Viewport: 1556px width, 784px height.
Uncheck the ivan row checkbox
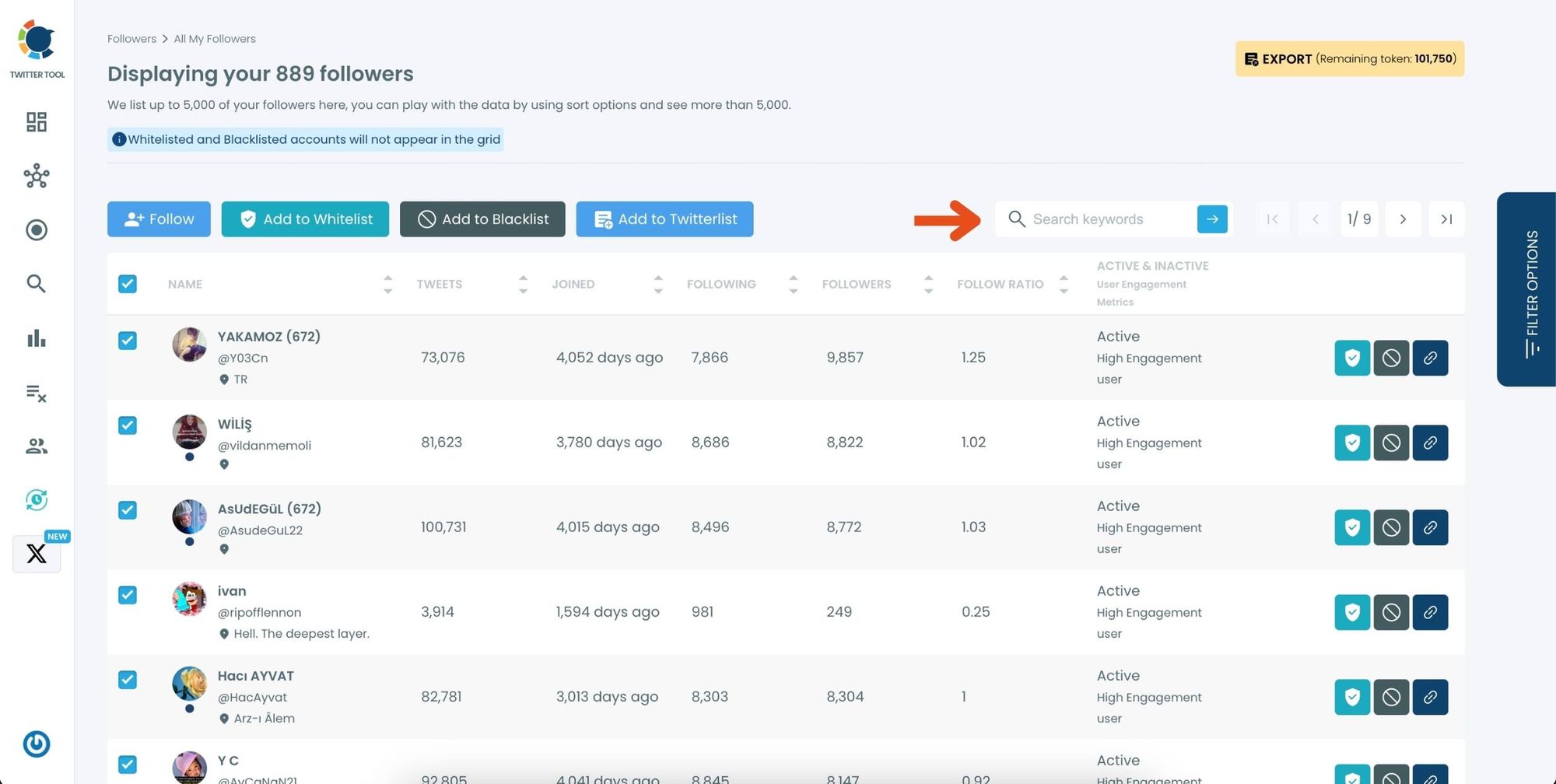128,595
